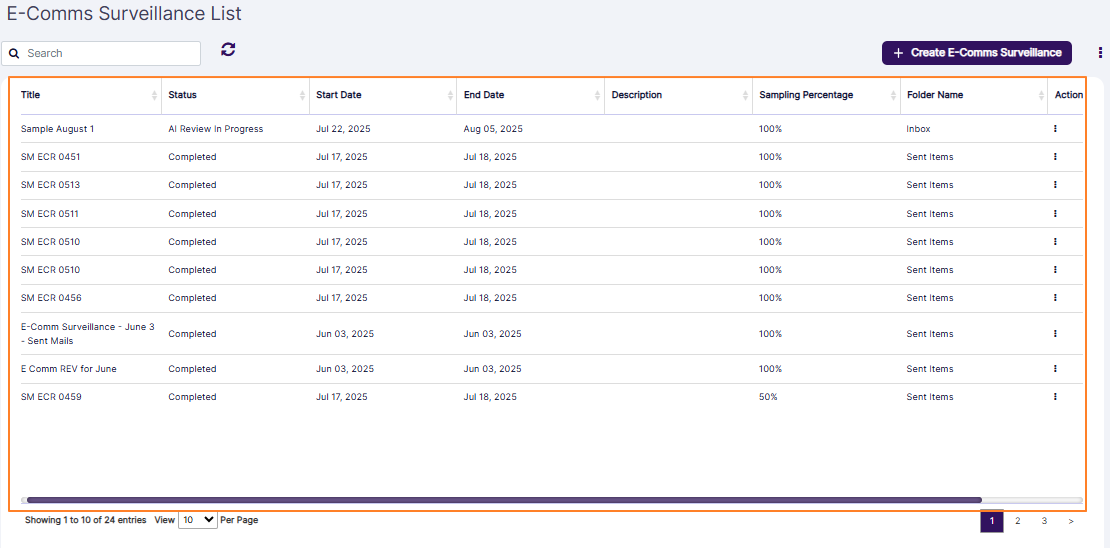Open action menu for SM ECR 0459

1055,397
